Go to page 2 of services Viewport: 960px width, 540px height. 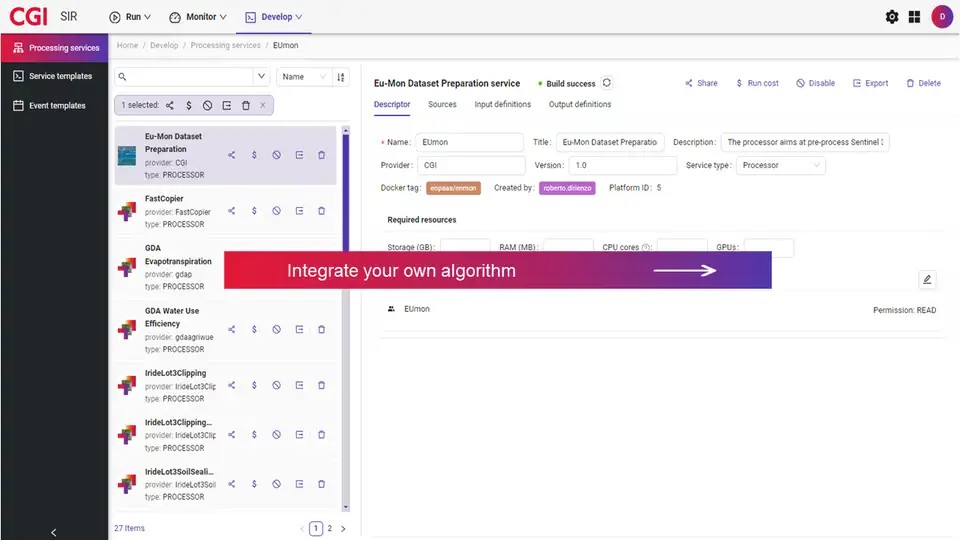[330, 528]
